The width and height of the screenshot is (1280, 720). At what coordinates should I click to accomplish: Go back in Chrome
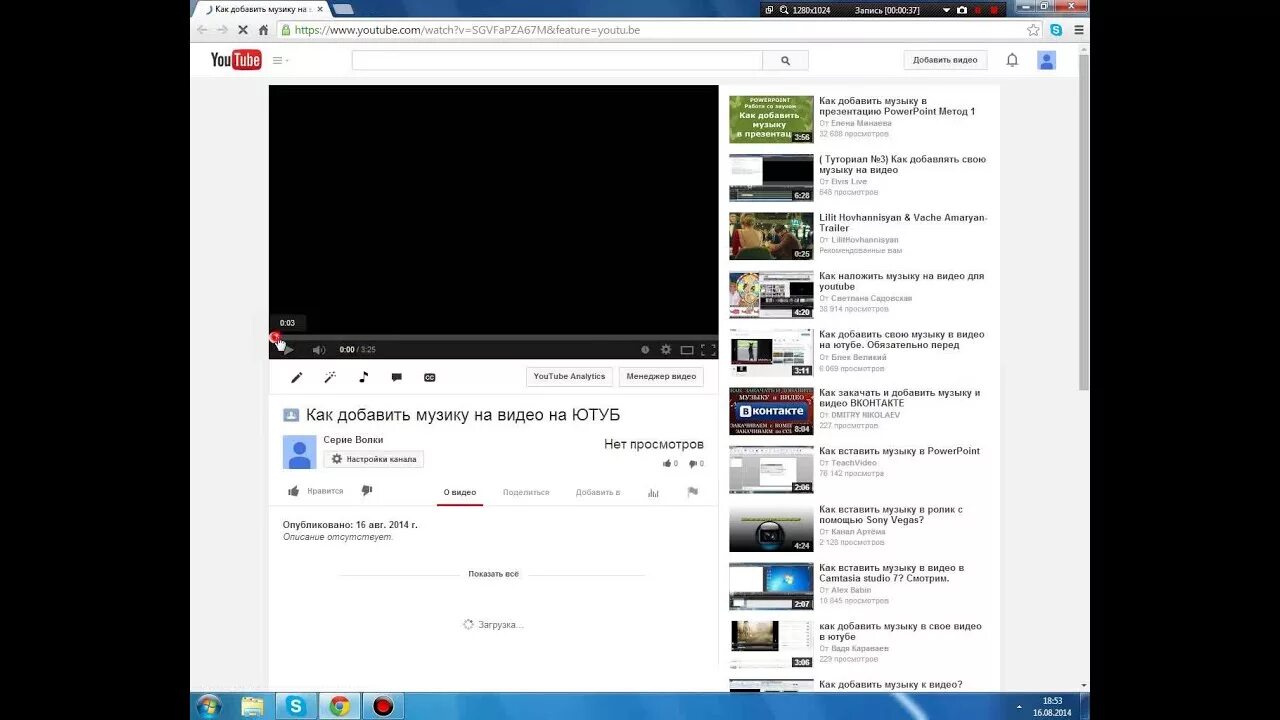[x=202, y=30]
